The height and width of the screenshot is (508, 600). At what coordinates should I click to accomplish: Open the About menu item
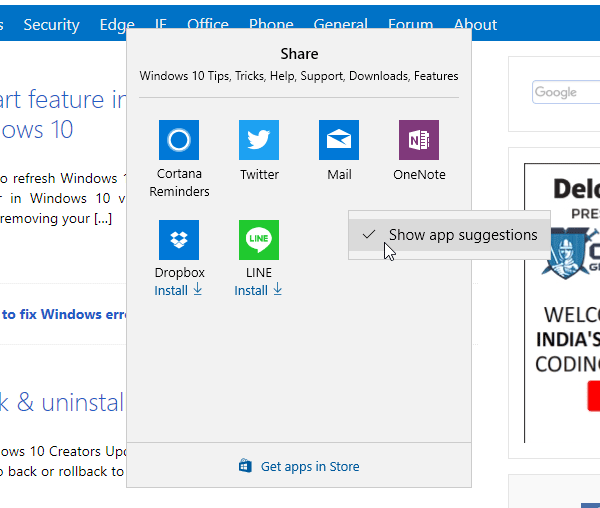(475, 25)
